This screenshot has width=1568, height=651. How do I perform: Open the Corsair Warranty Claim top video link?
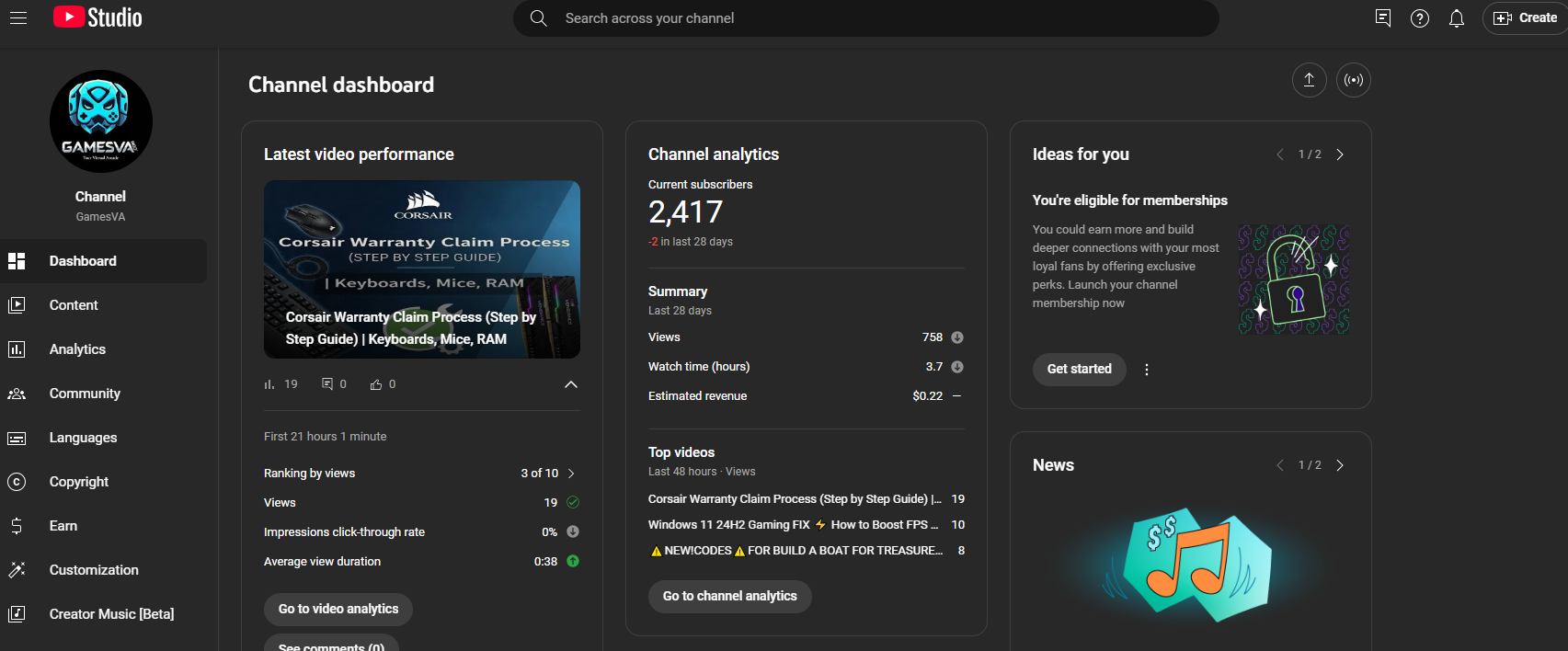(x=795, y=499)
